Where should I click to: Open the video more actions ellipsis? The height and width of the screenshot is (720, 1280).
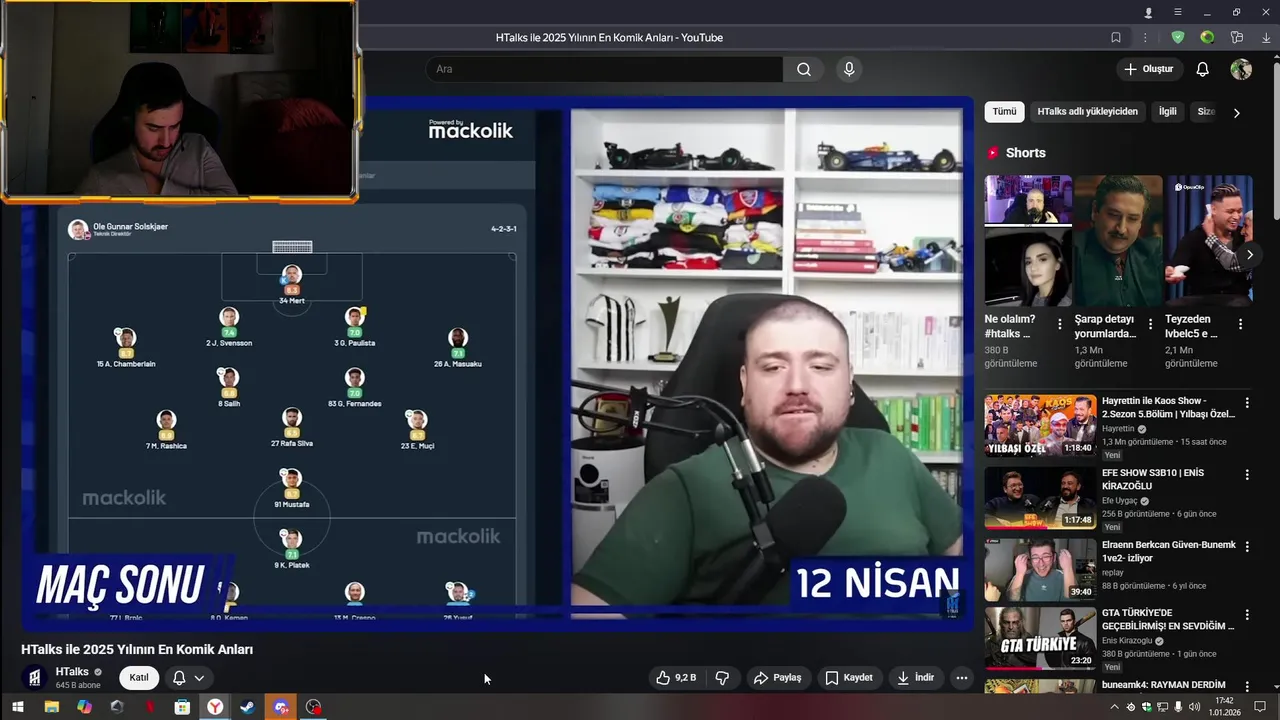961,678
